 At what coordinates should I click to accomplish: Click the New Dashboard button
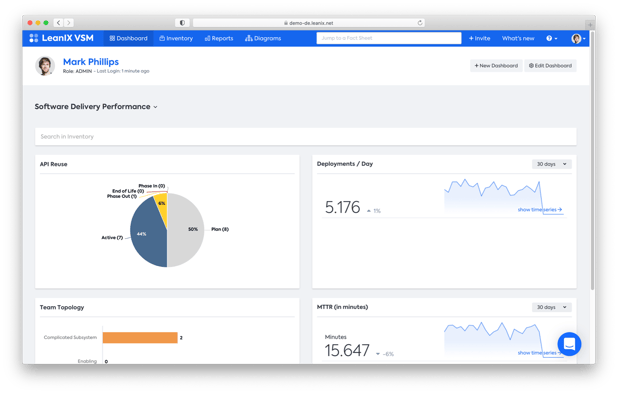pos(496,66)
